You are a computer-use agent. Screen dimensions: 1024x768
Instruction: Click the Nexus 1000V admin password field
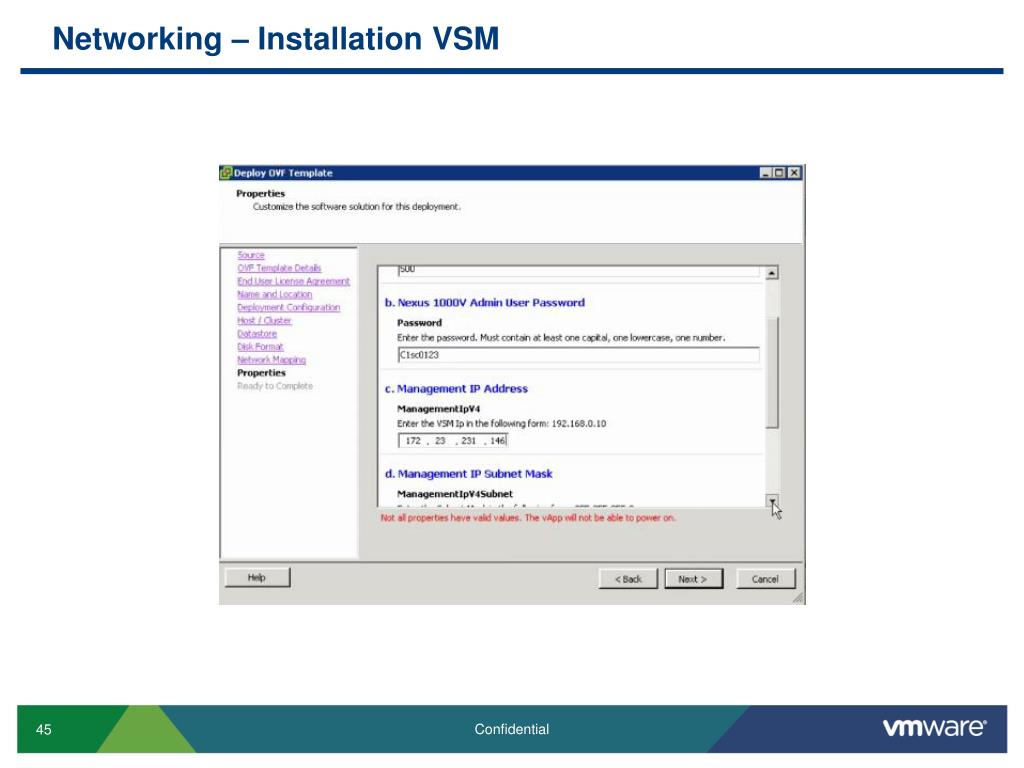pyautogui.click(x=579, y=355)
